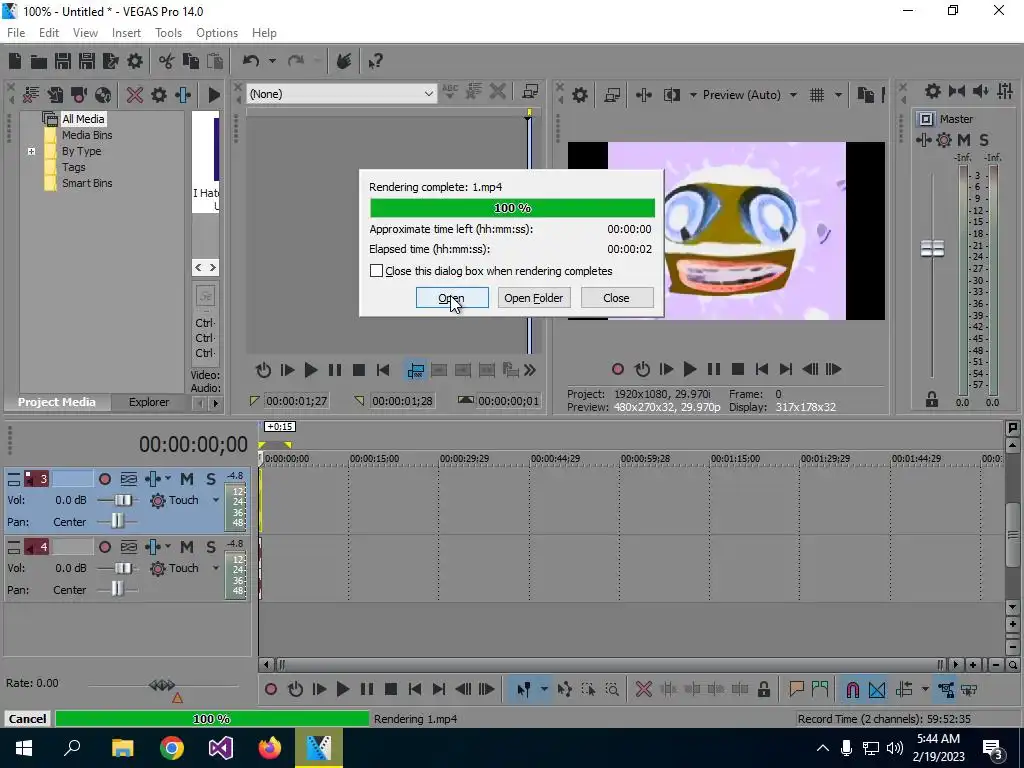Viewport: 1024px width, 768px height.
Task: Click the red X remove-media icon in Project Media
Action: point(135,95)
